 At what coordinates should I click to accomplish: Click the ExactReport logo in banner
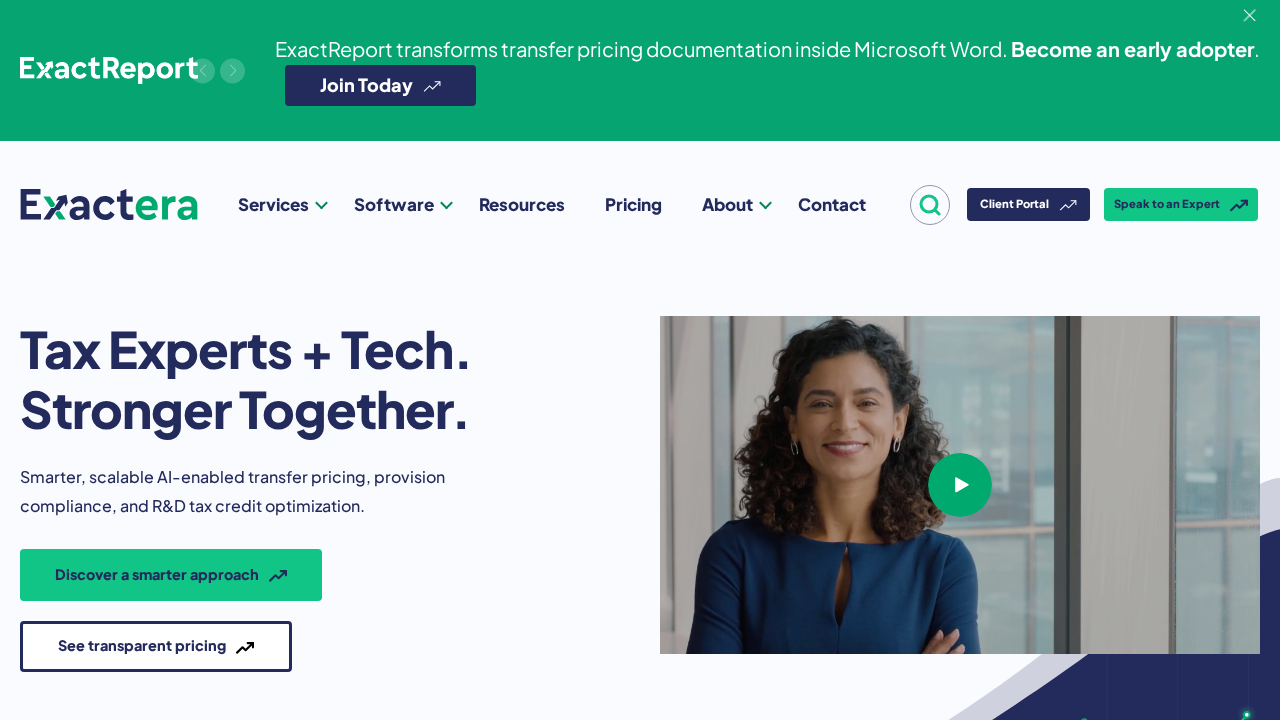(108, 69)
